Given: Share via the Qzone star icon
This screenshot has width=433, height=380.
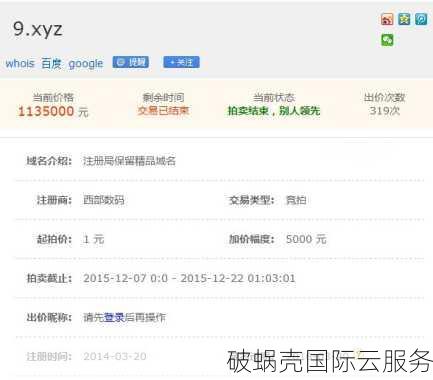Looking at the screenshot, I should coord(404,19).
